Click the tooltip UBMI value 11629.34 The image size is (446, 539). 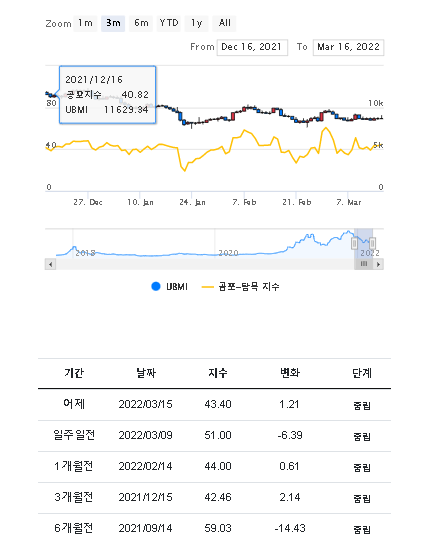click(126, 110)
